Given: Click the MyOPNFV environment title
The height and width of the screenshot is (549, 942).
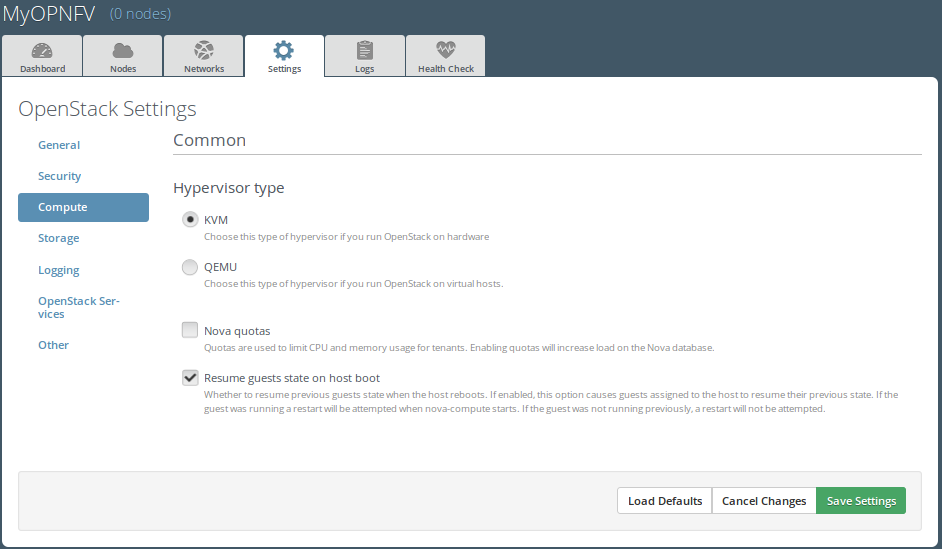Looking at the screenshot, I should 49,14.
